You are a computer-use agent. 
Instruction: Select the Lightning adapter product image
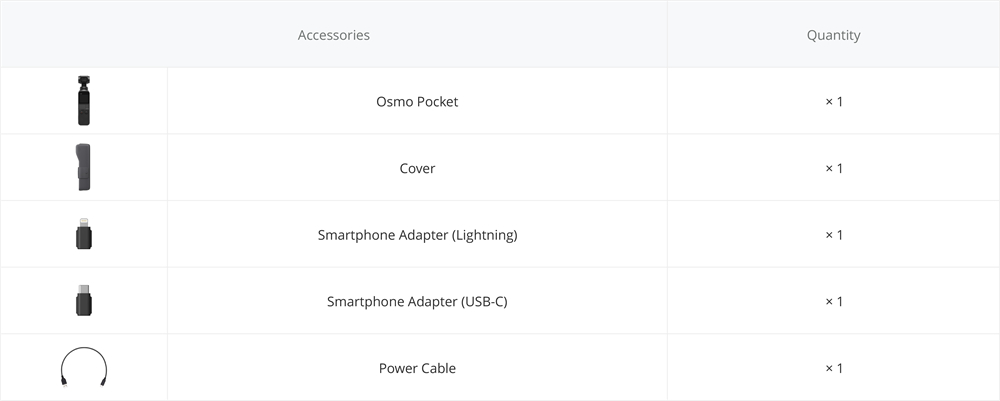tap(84, 235)
